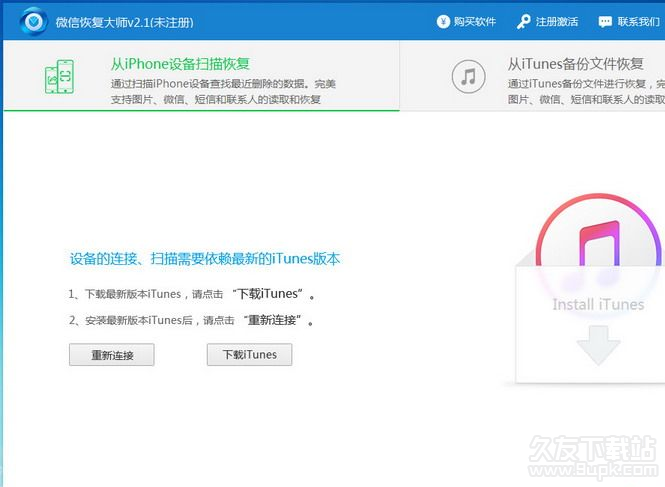This screenshot has height=487, width=665.
Task: Click heading 设备的连接、扫描需要依赖最新的iTunes版本
Action: (205, 258)
